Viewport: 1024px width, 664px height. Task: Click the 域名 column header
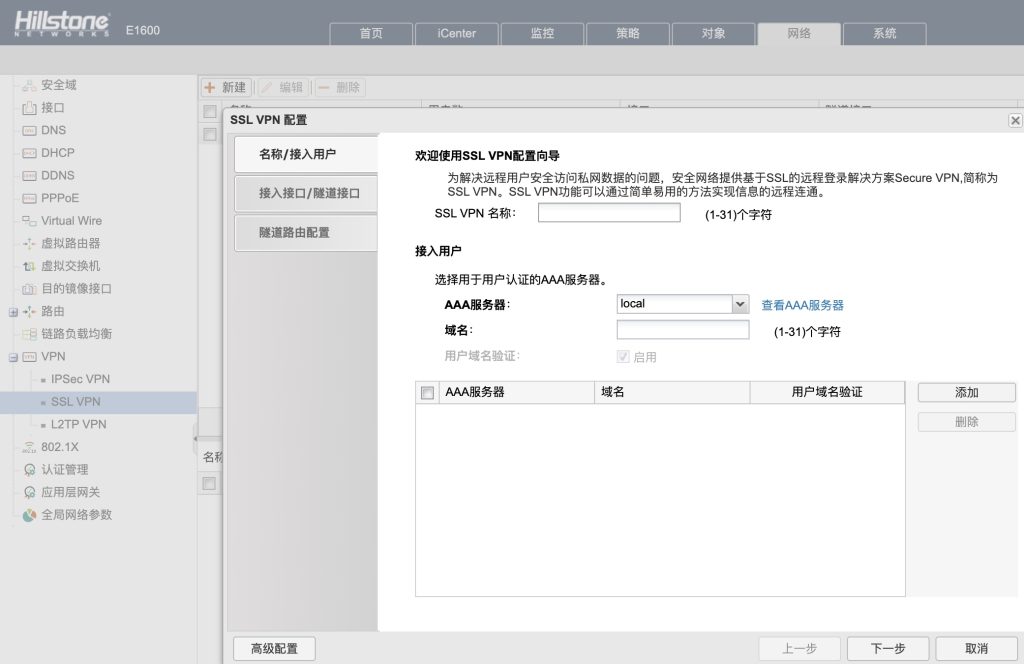click(672, 392)
